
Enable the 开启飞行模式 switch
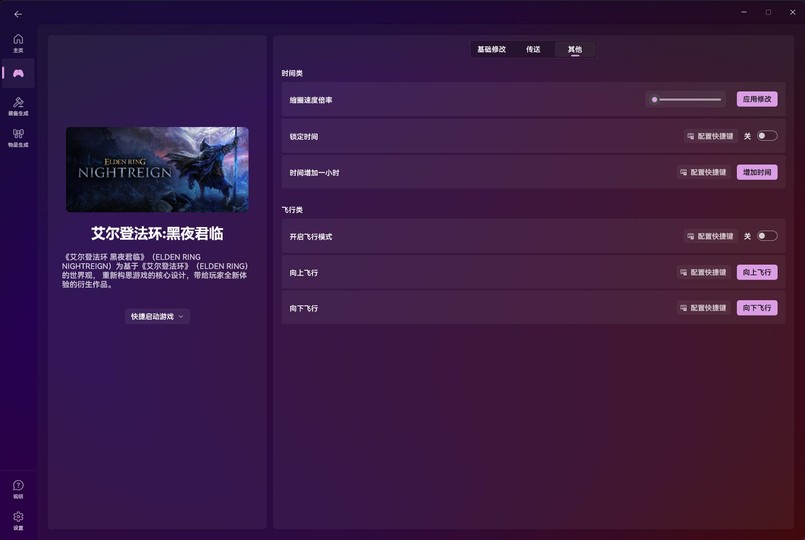point(766,236)
